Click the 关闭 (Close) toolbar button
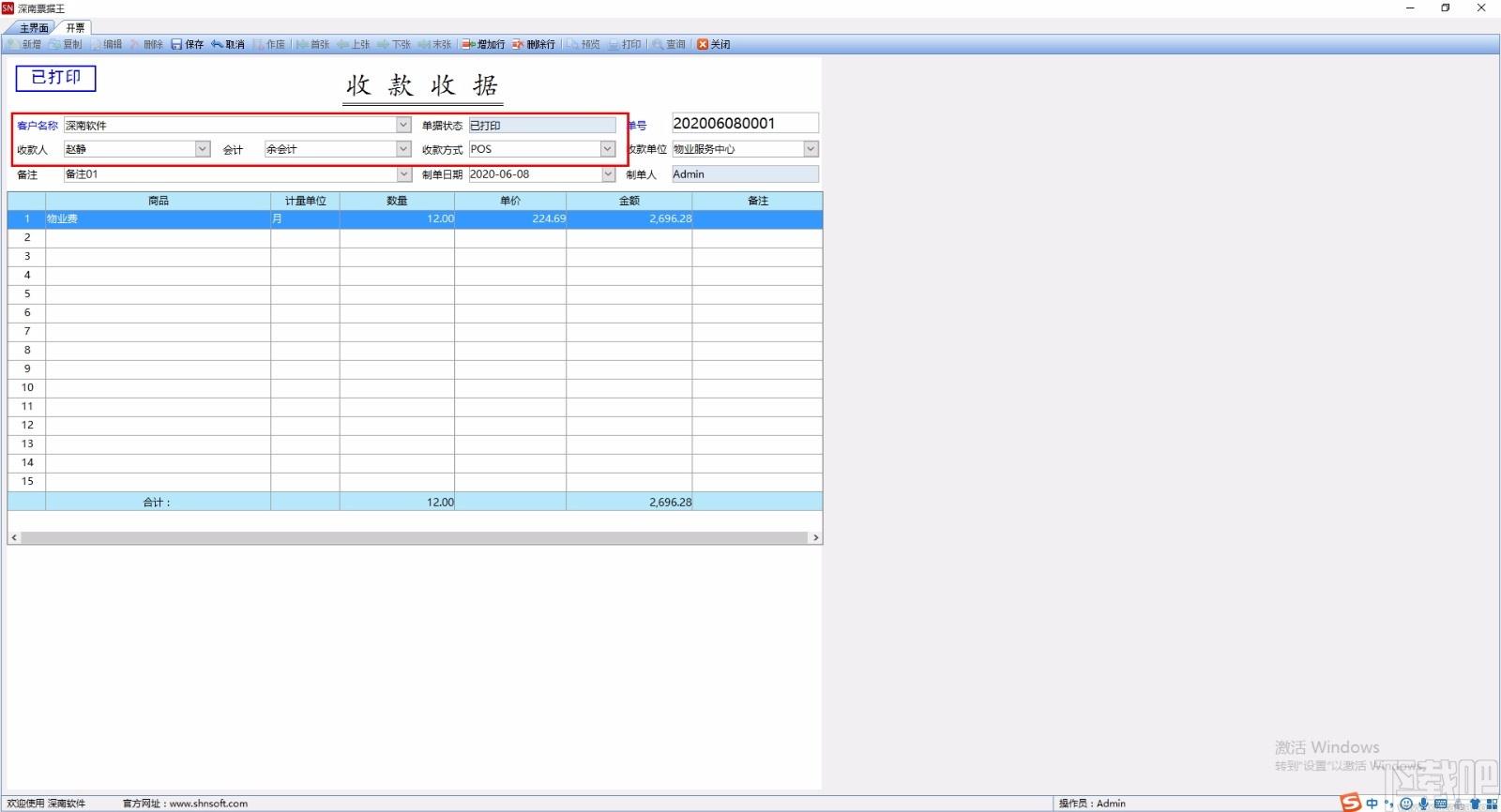 713,44
